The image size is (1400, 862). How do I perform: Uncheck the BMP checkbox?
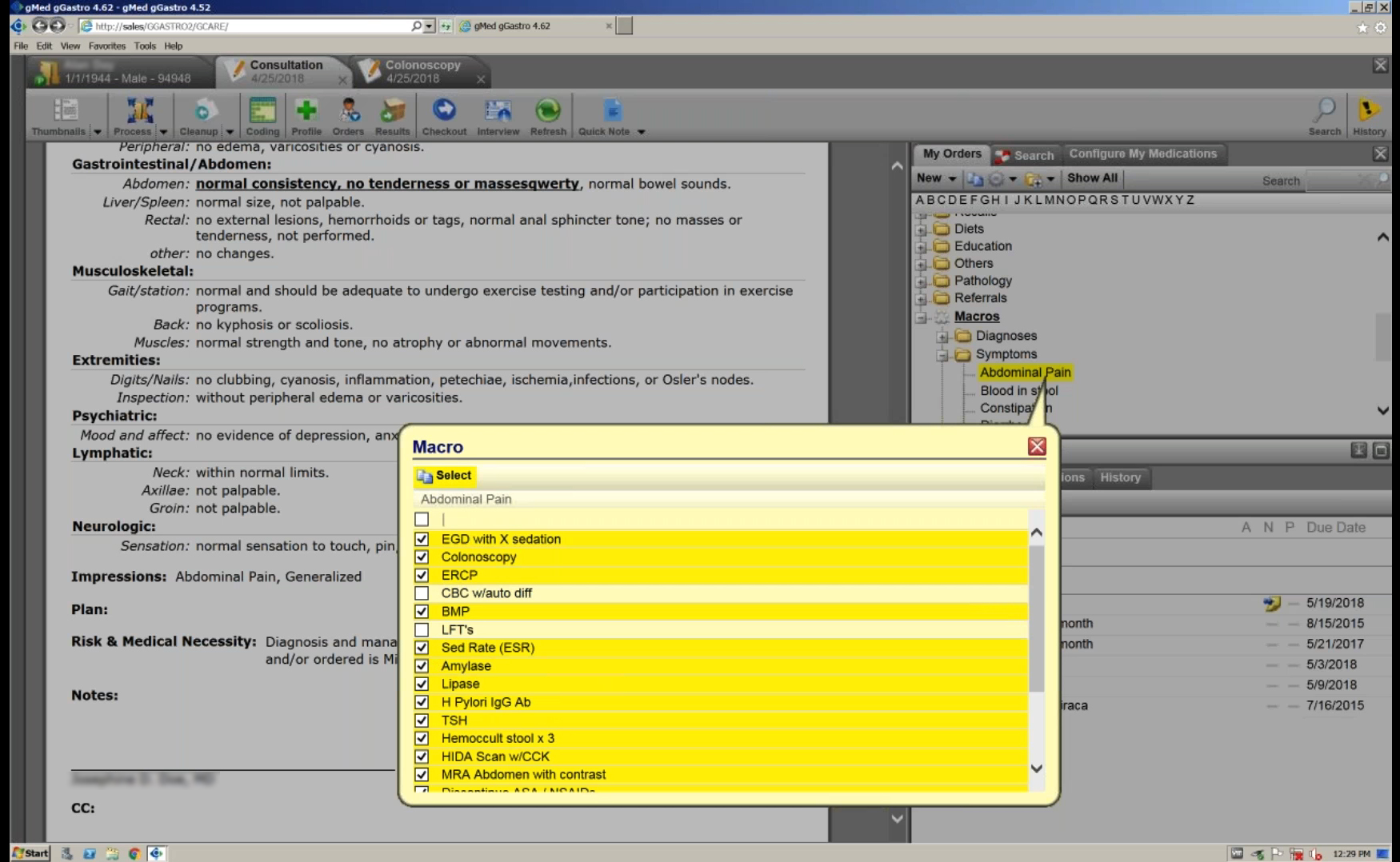pos(422,612)
